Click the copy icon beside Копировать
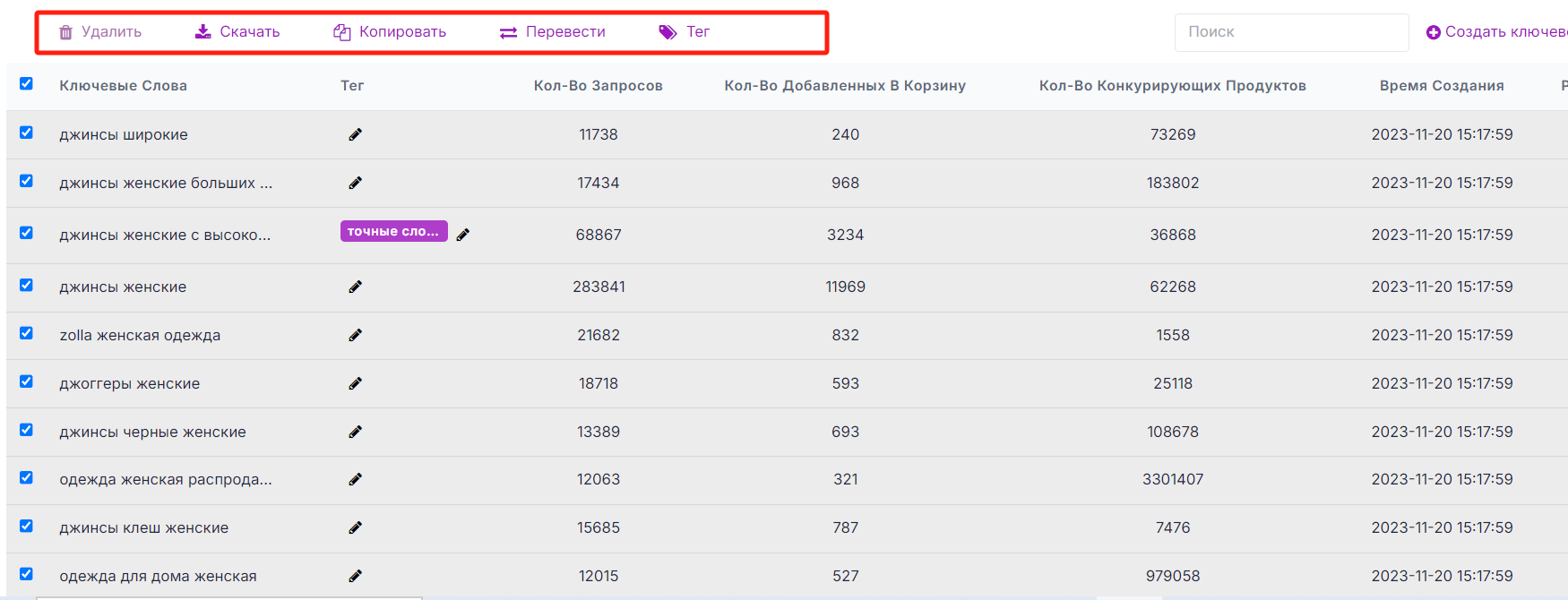The height and width of the screenshot is (600, 1568). click(341, 32)
